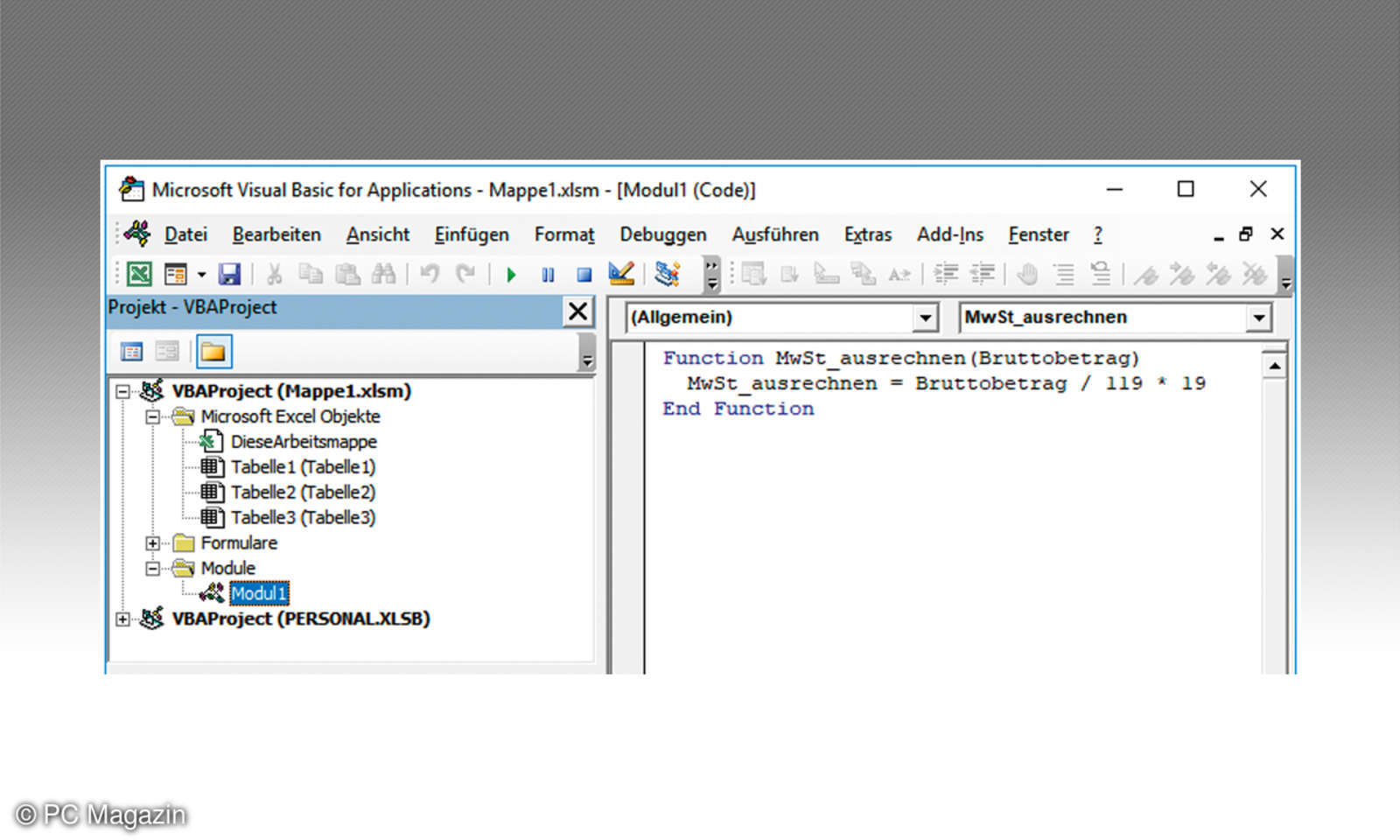This screenshot has width=1400, height=840.
Task: Open the Project Explorer toolbar icon
Action: click(668, 274)
